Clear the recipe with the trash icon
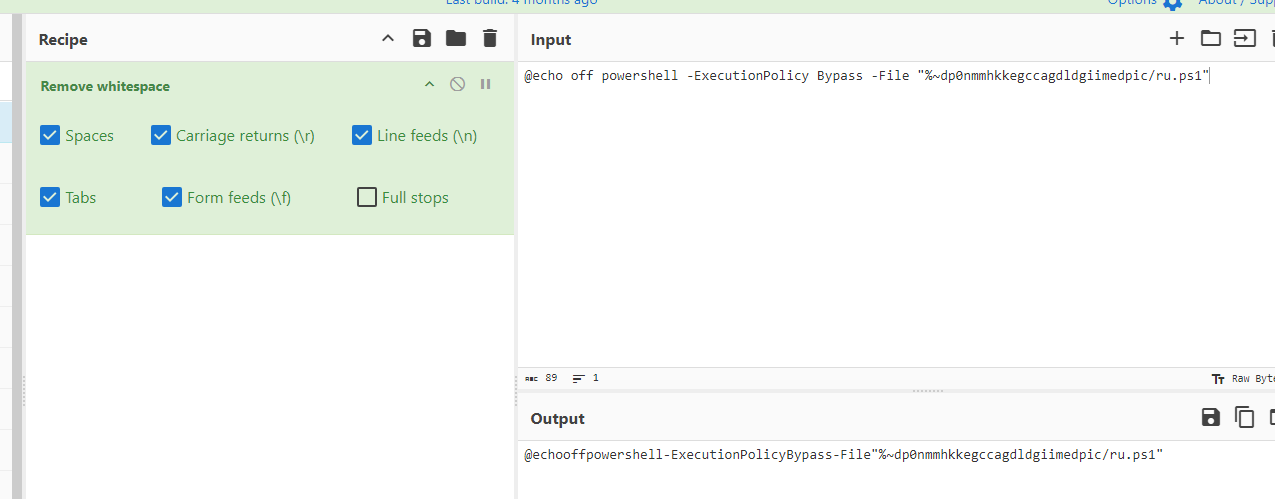Screen dimensions: 1275x499 click(x=489, y=39)
